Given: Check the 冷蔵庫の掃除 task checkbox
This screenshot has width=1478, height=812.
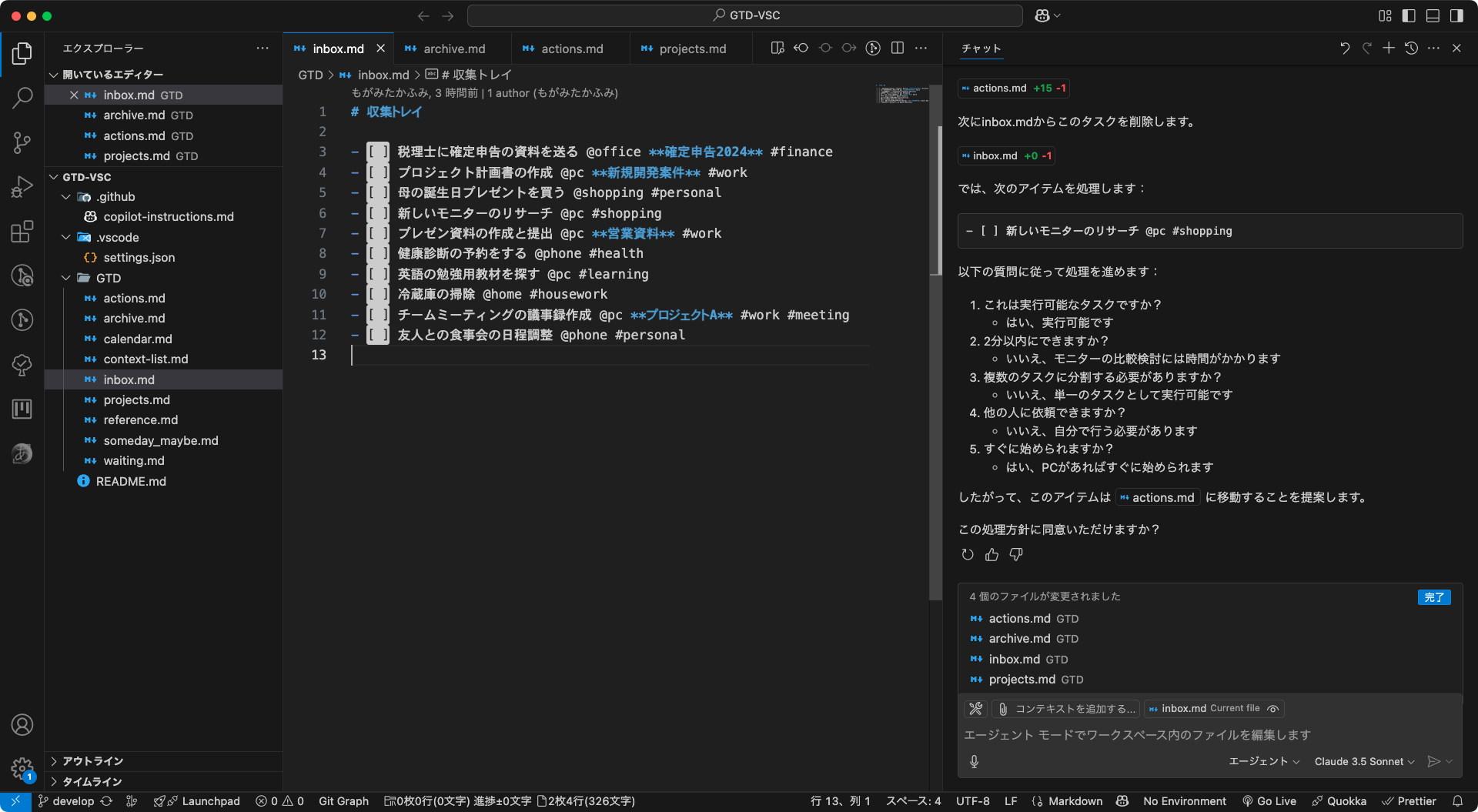Looking at the screenshot, I should (x=377, y=294).
